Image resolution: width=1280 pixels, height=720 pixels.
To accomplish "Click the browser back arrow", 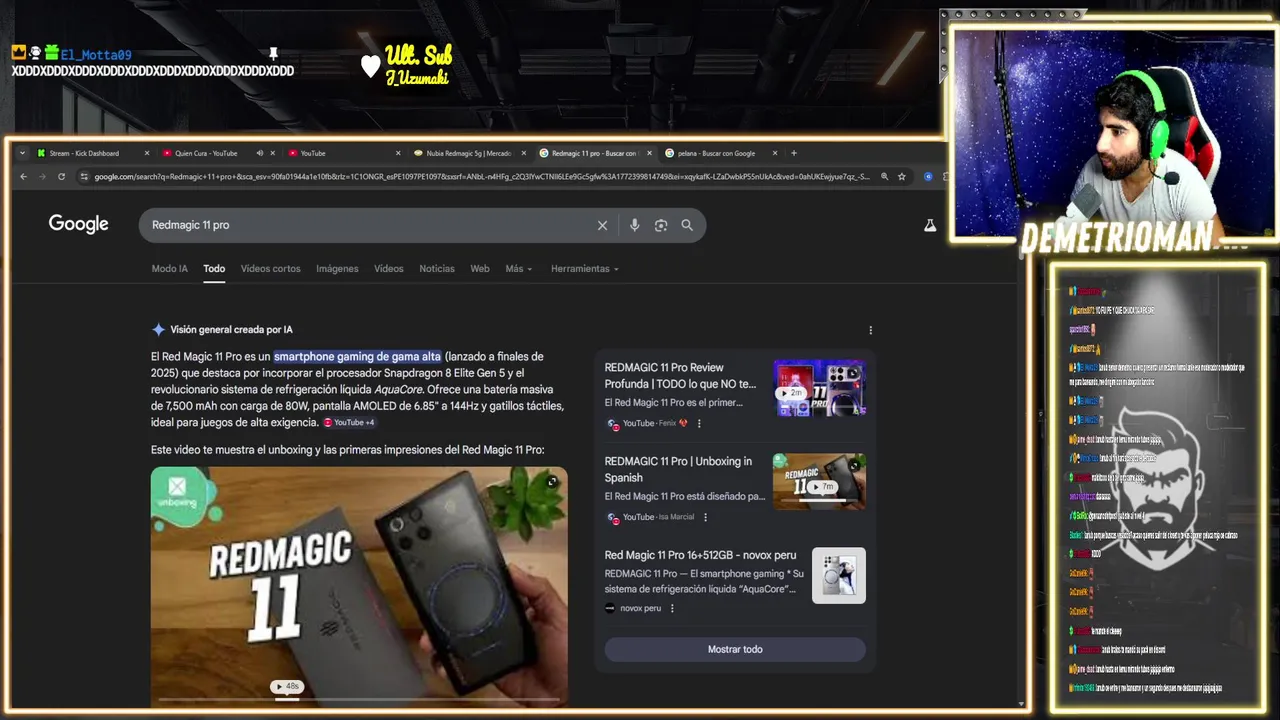I will 24,177.
